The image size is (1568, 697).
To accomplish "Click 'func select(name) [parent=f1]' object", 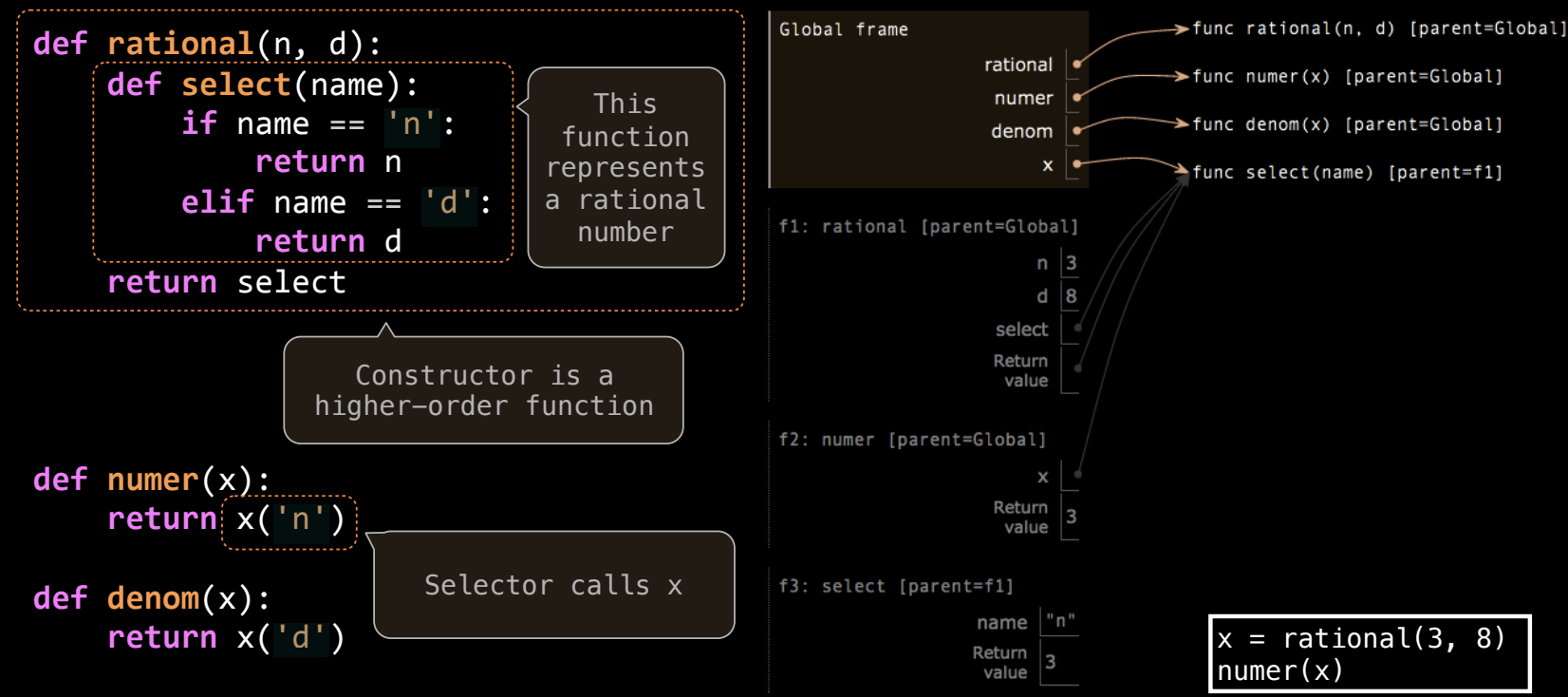I will [1347, 172].
